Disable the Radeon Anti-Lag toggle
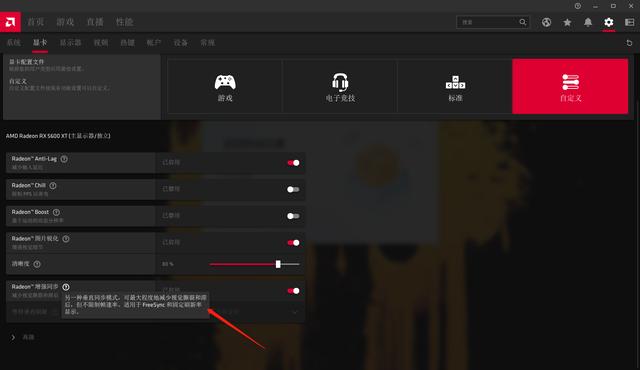Screen dimensions: 640x370 point(293,163)
